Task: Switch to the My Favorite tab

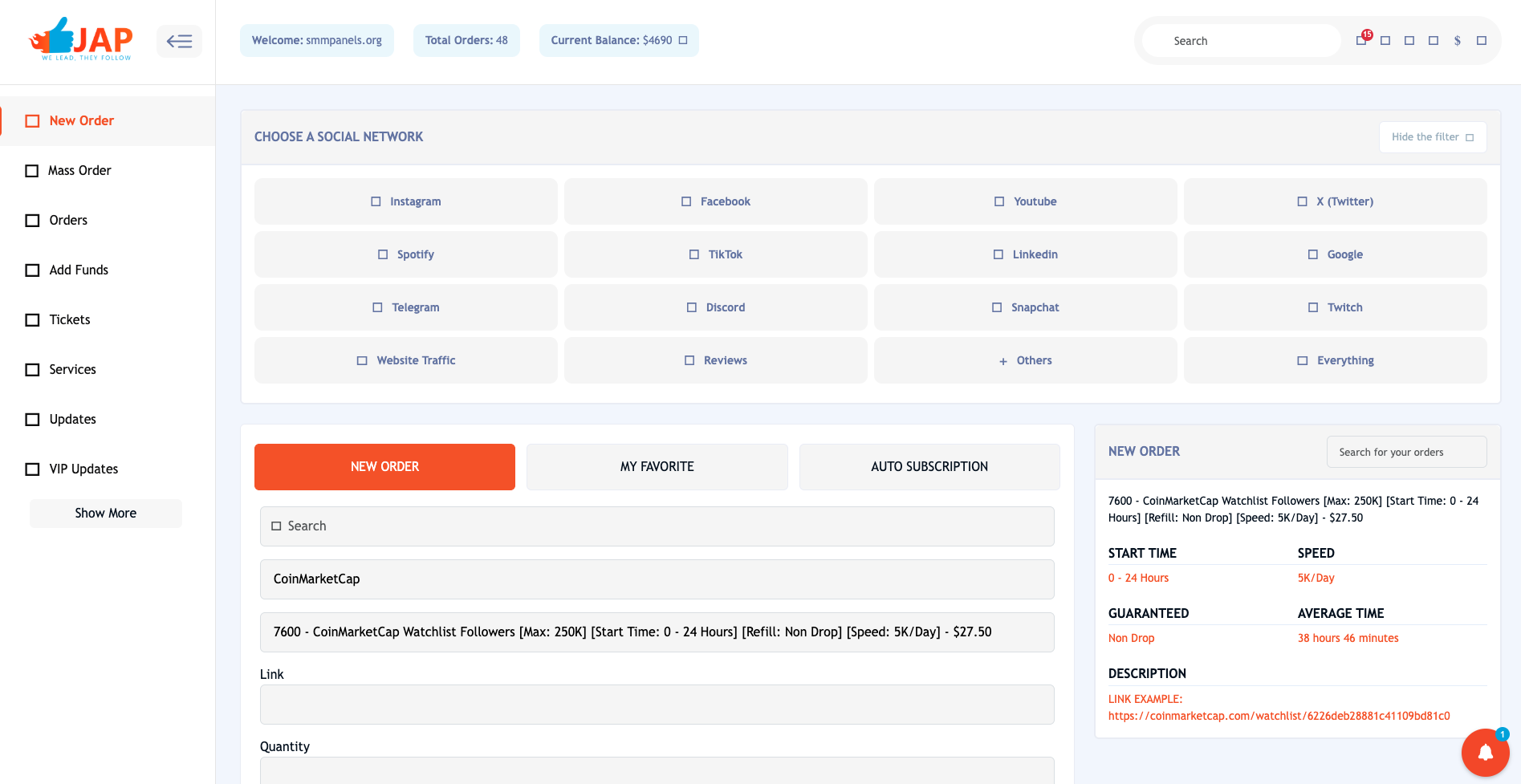Action: pos(657,467)
